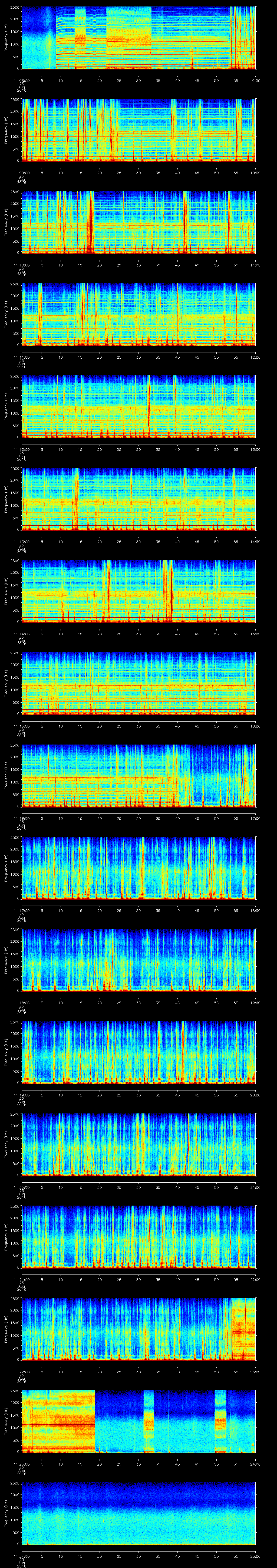The height and width of the screenshot is (1568, 277).
Task: Click the 11:09:00 start time label
Action: pos(21,173)
